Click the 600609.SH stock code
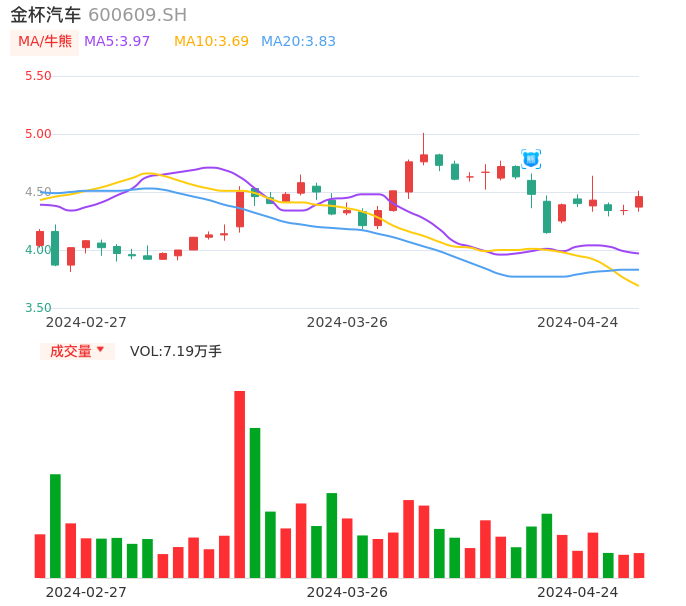686x606 pixels. (137, 15)
